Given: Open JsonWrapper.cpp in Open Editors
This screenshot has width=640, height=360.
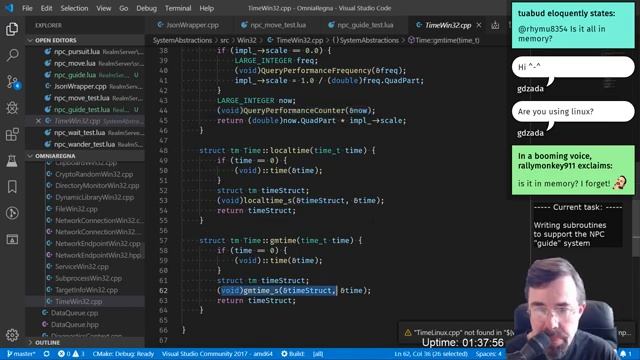Looking at the screenshot, I should [85, 87].
